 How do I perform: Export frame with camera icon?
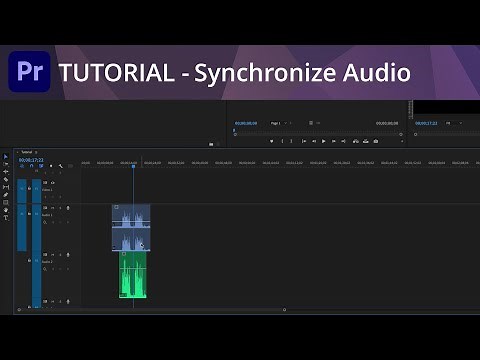coord(376,141)
